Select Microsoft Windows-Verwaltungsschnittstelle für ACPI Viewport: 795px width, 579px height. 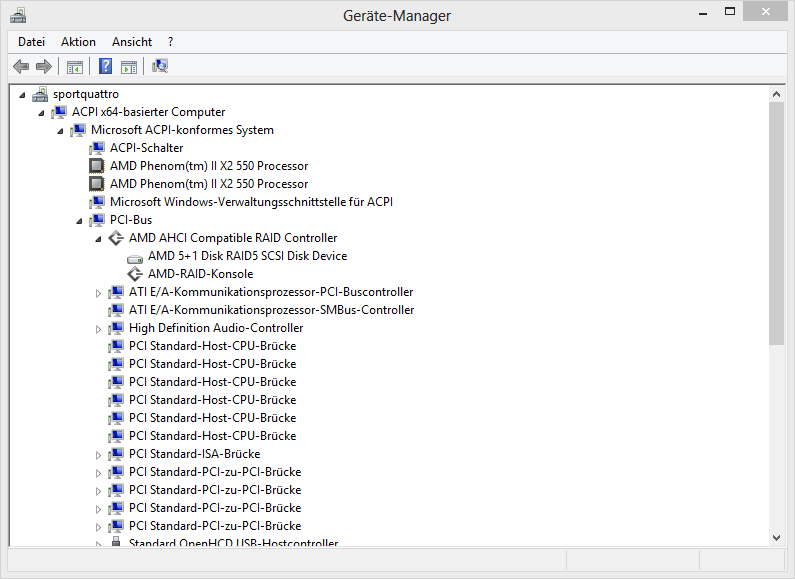(x=251, y=202)
